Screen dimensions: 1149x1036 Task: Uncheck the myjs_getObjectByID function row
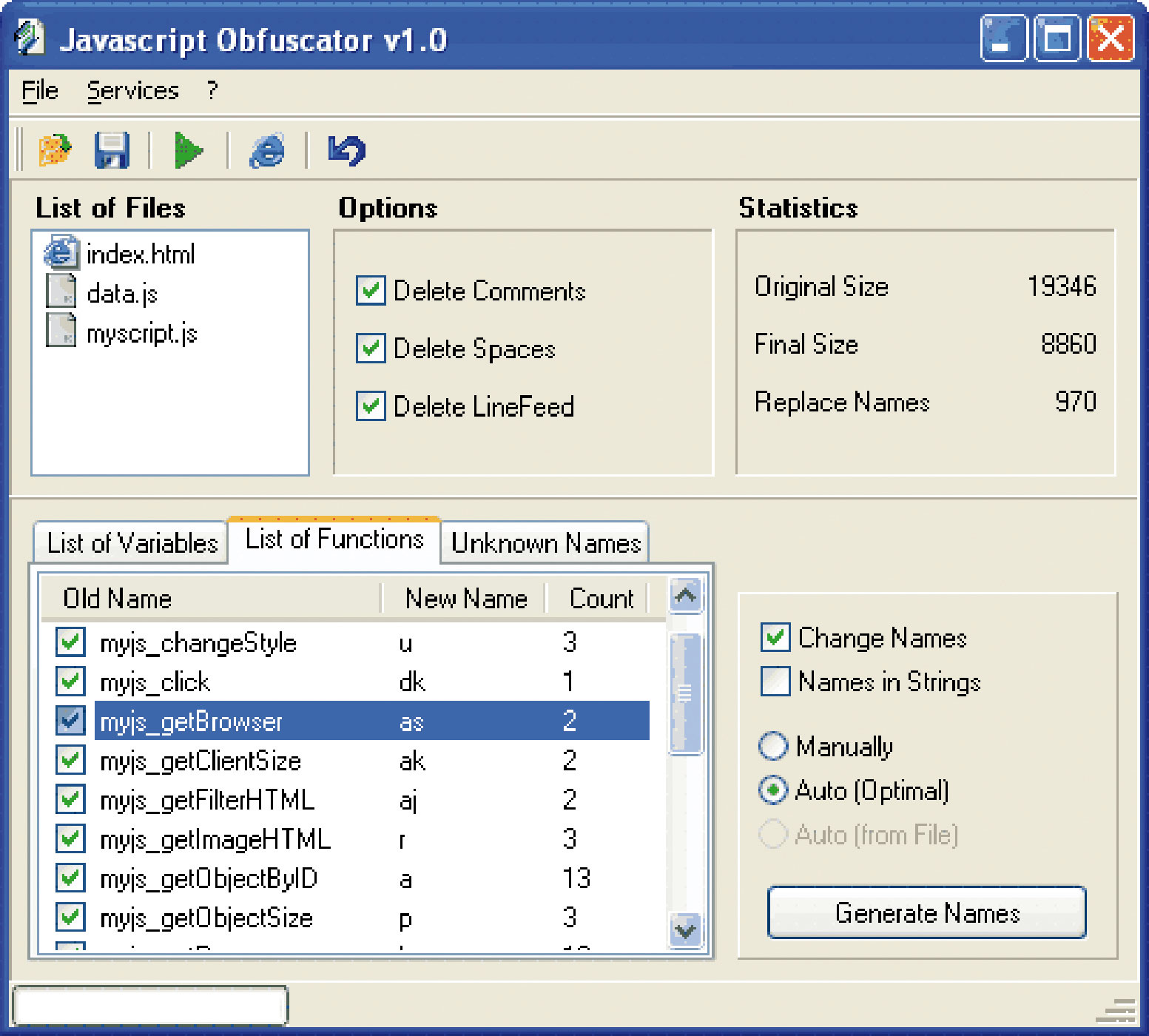click(x=70, y=878)
